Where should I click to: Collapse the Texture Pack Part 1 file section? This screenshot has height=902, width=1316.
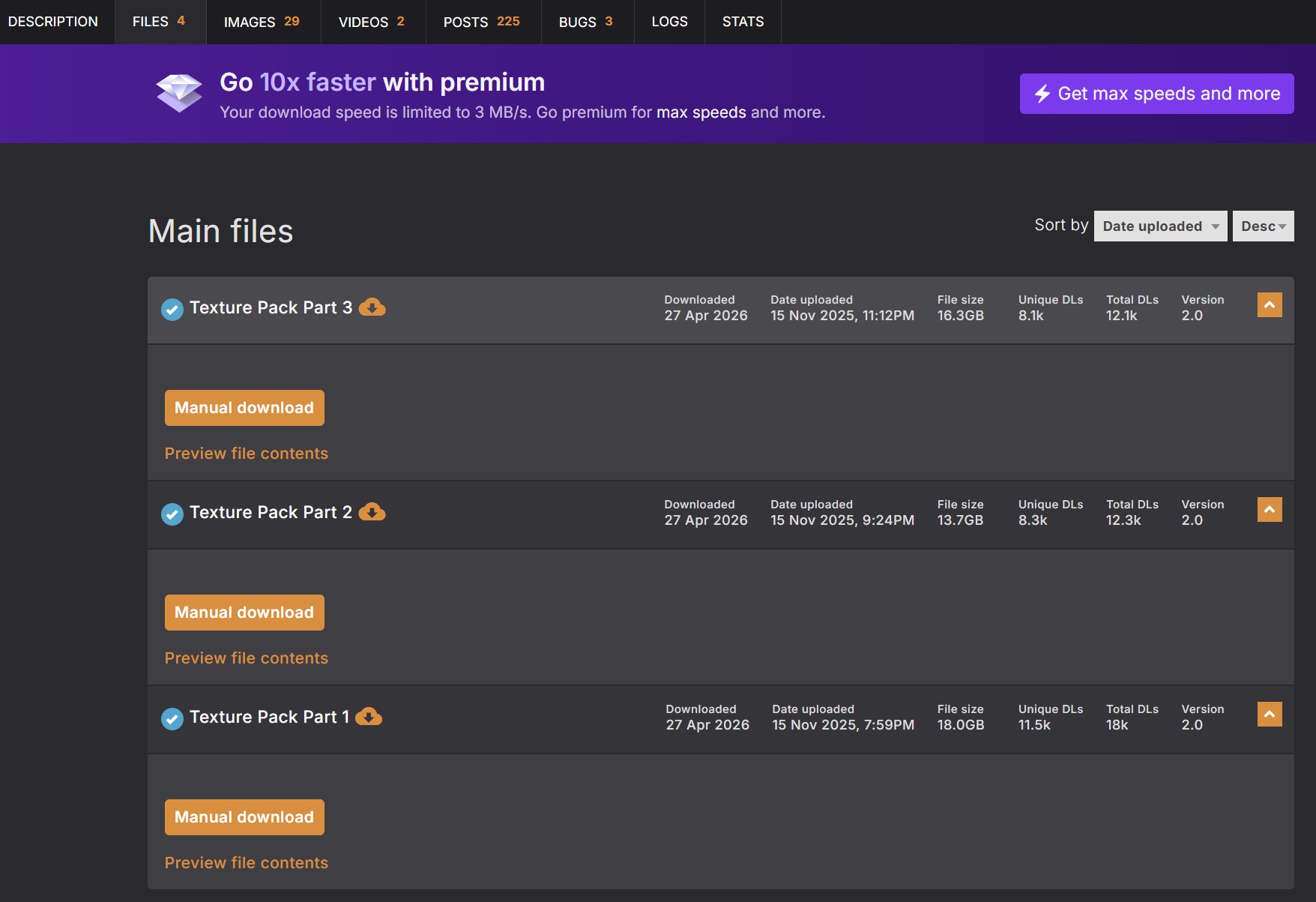point(1270,714)
